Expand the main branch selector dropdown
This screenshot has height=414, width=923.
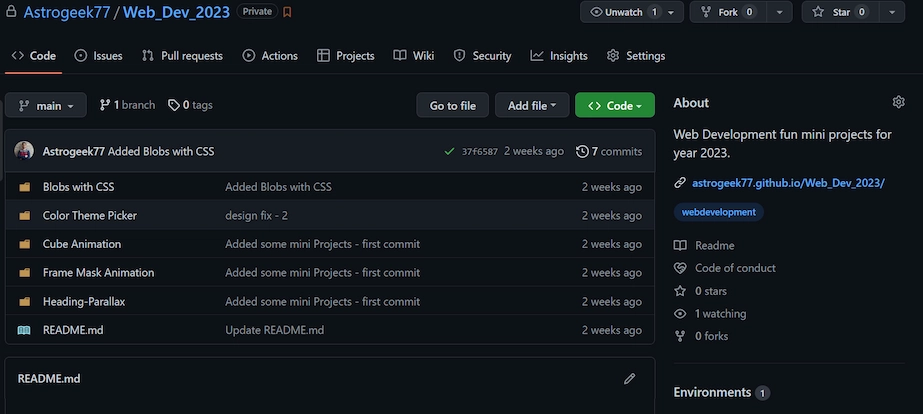coord(46,105)
